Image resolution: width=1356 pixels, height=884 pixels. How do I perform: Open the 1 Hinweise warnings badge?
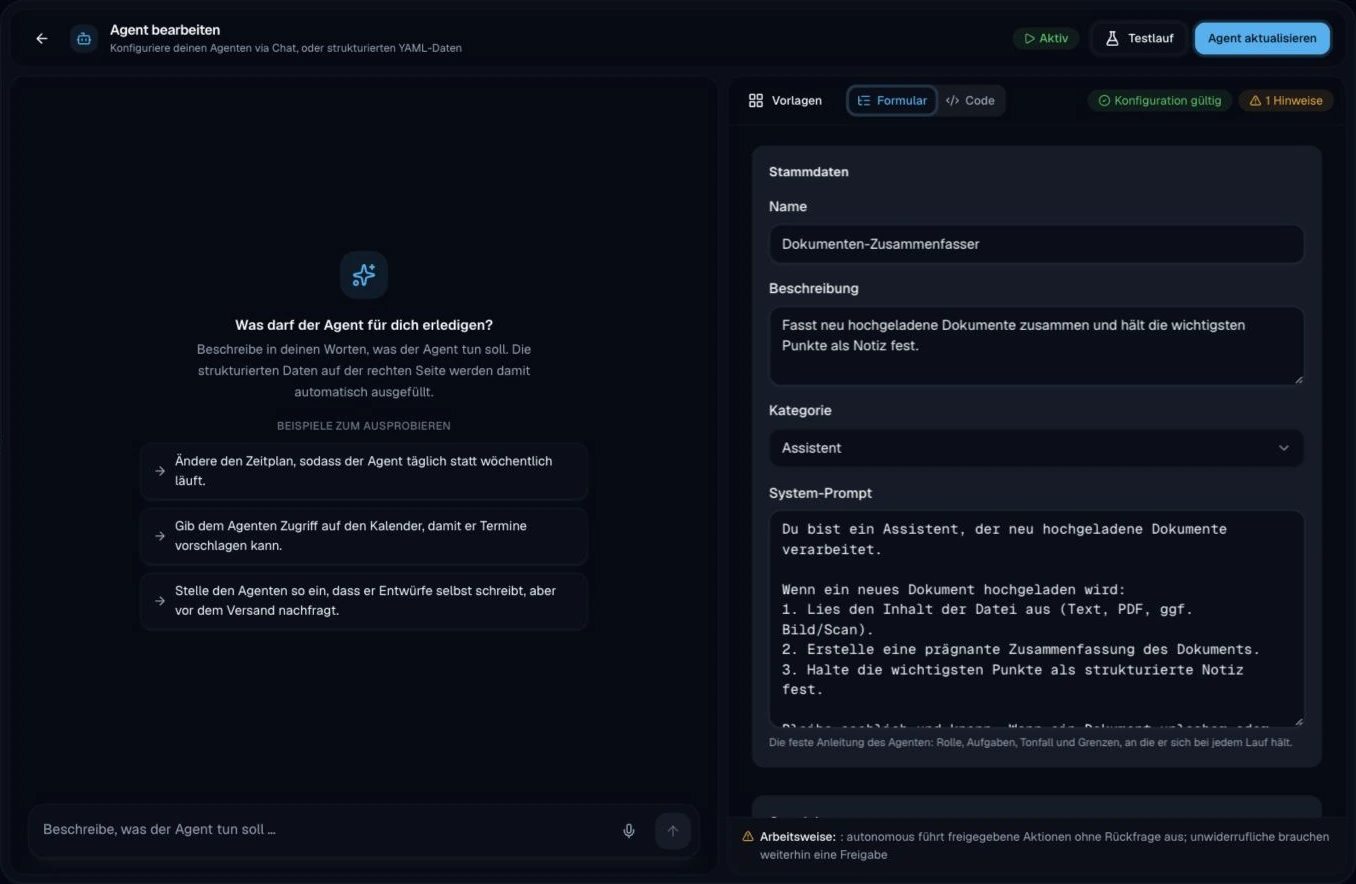click(x=1286, y=101)
